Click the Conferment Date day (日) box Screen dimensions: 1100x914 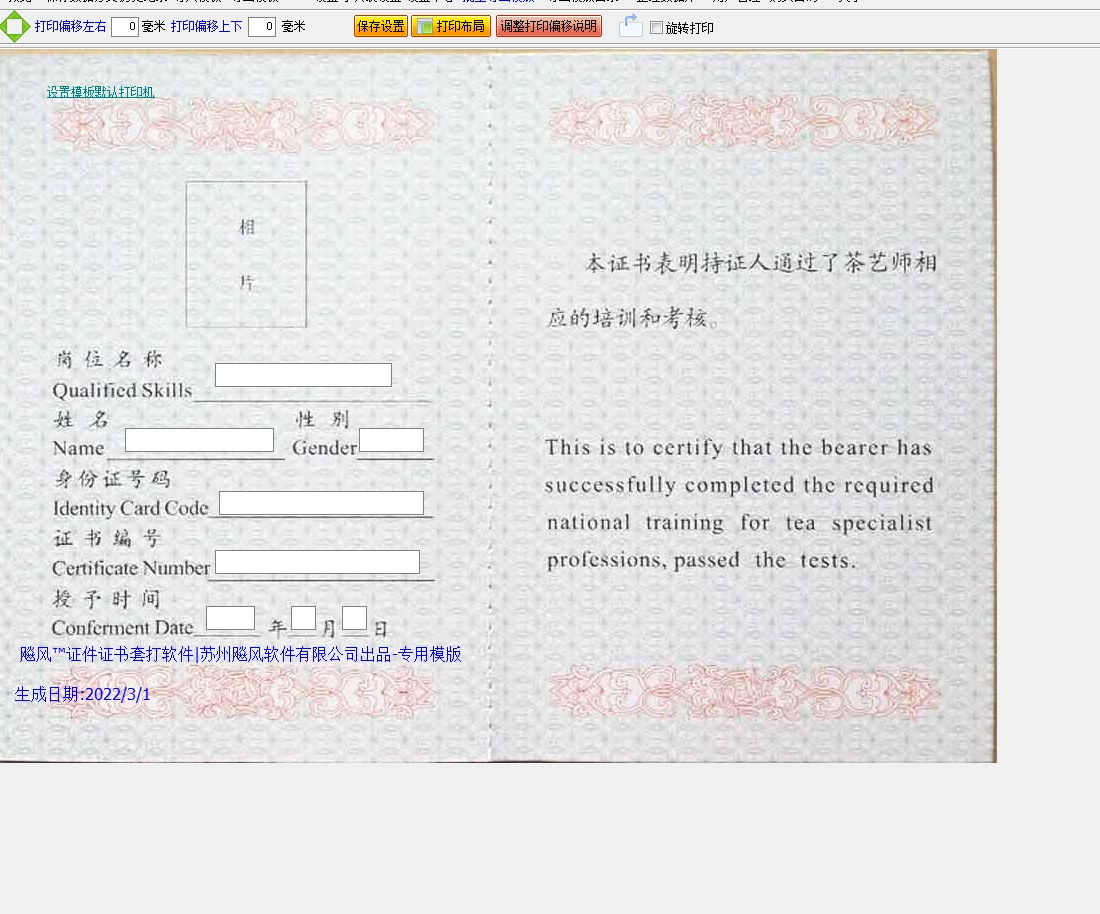pyautogui.click(x=354, y=618)
